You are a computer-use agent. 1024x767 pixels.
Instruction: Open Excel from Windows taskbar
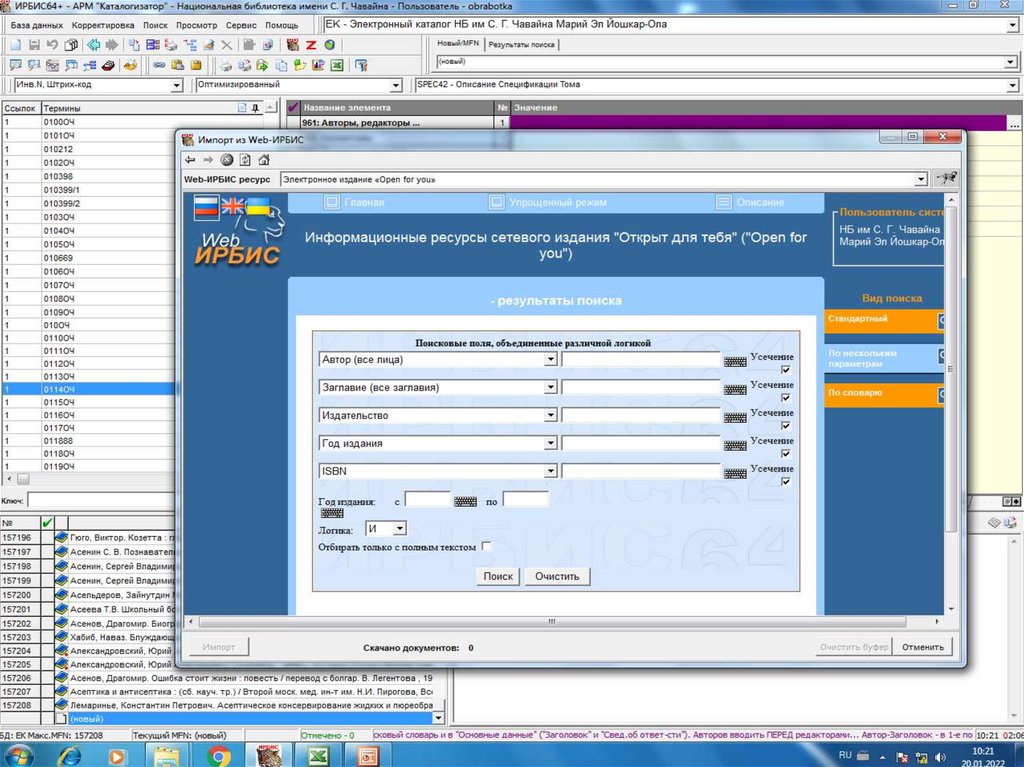(318, 756)
